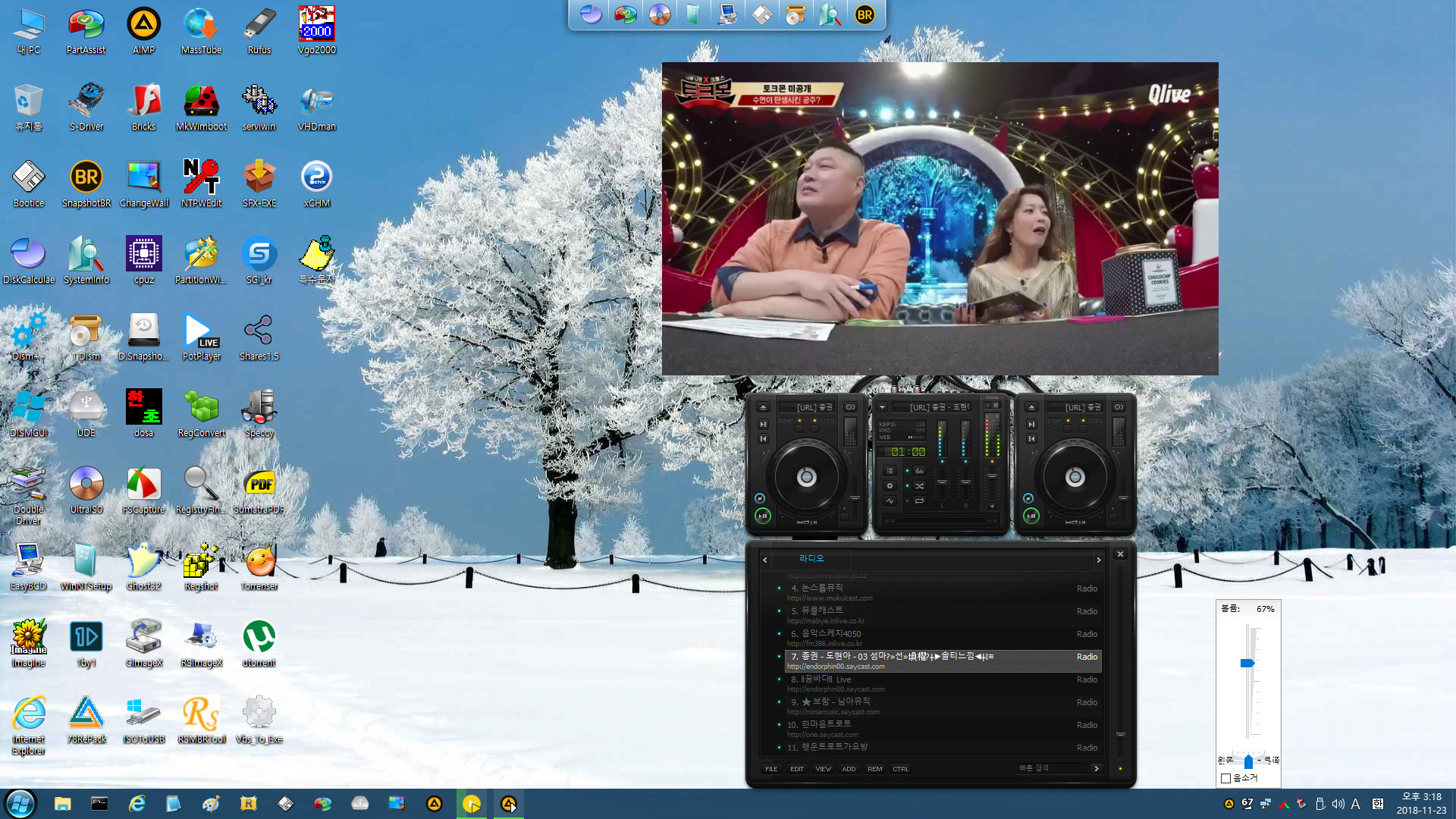This screenshot has height=819, width=1456.
Task: Click the SystemInfo magnifier icon in the top dock
Action: [x=830, y=15]
